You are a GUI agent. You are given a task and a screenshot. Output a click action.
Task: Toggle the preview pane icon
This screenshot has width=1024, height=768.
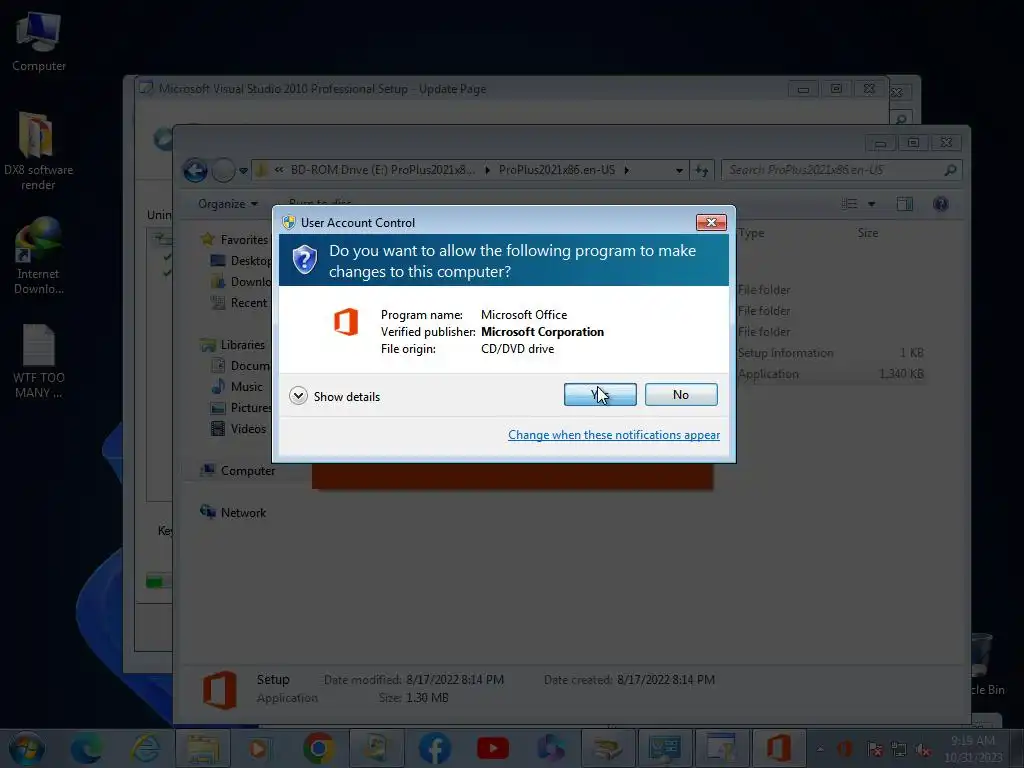point(904,204)
